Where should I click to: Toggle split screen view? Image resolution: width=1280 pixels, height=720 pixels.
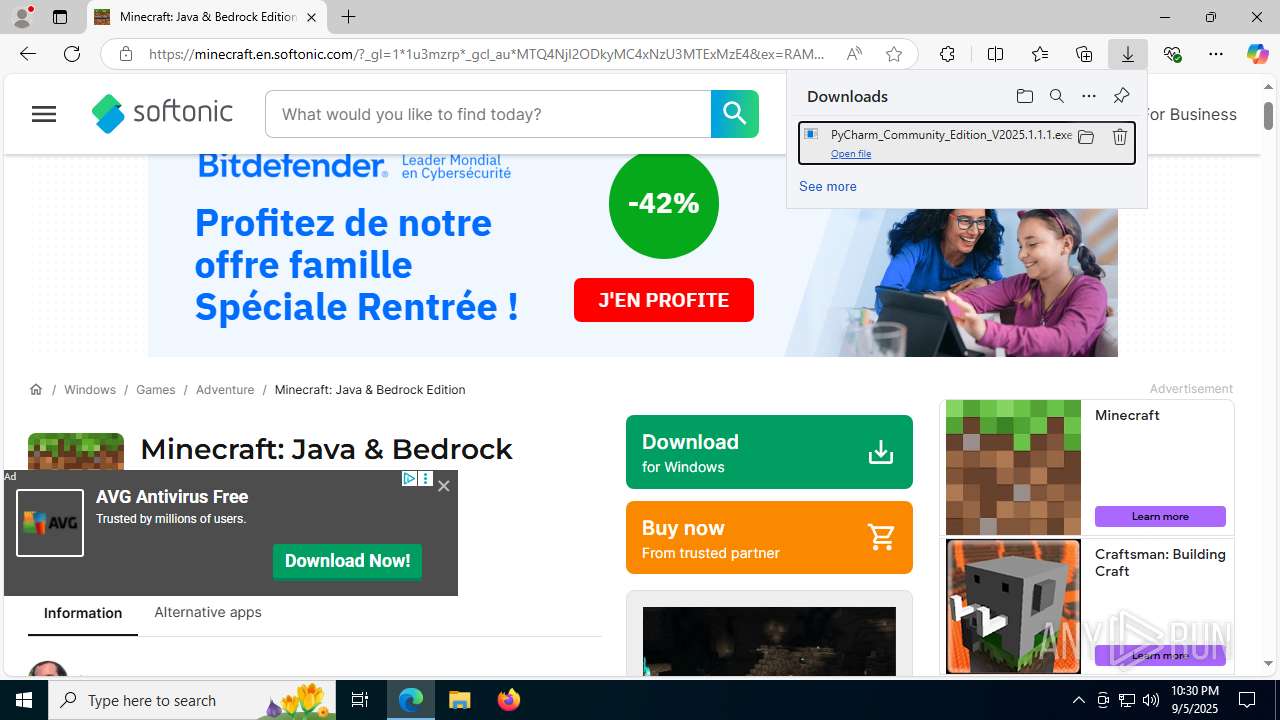click(995, 54)
